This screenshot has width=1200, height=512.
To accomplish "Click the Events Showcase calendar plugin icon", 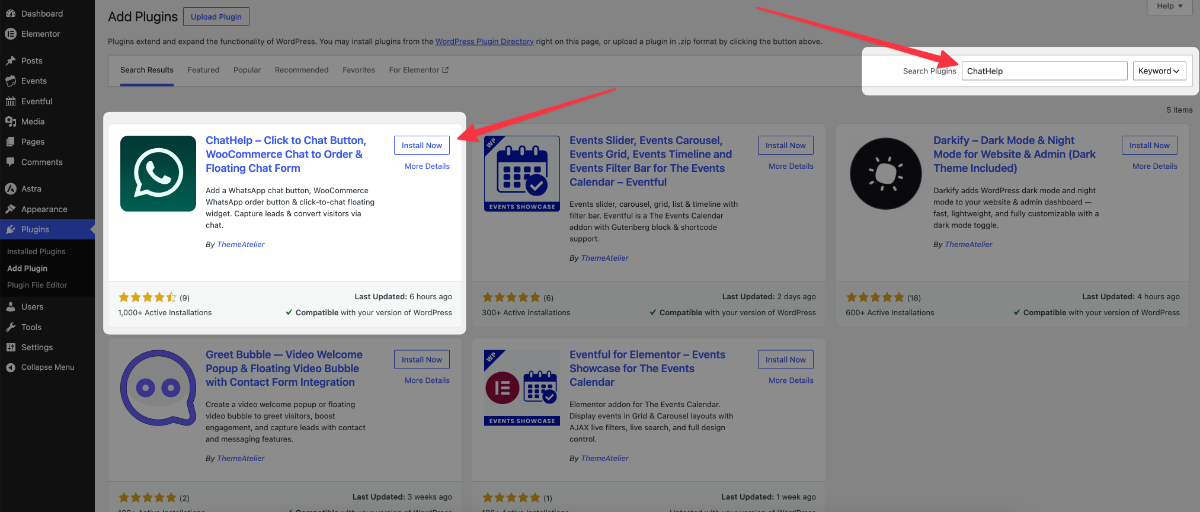I will tap(522, 173).
